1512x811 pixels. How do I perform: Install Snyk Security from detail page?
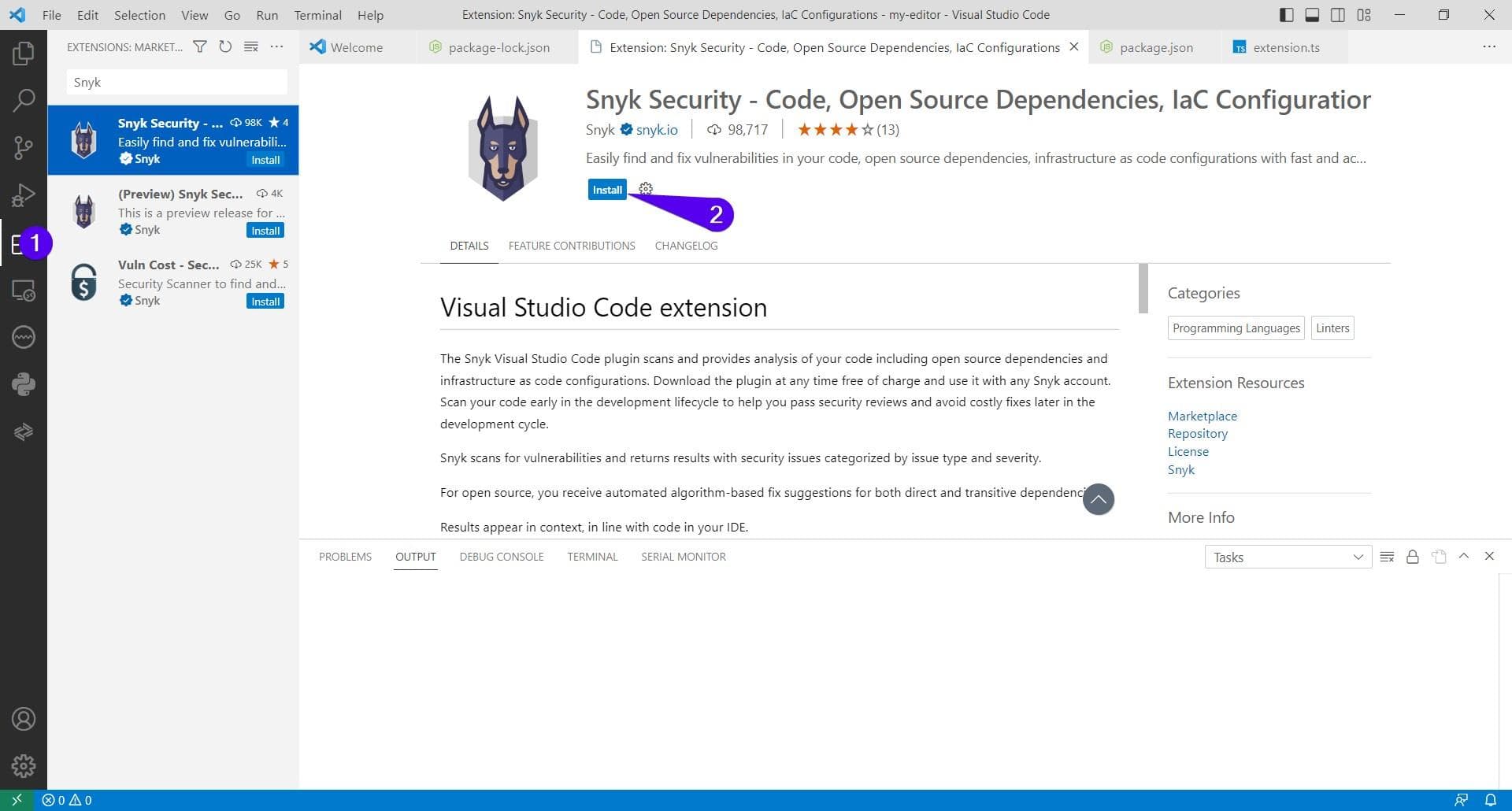point(607,190)
